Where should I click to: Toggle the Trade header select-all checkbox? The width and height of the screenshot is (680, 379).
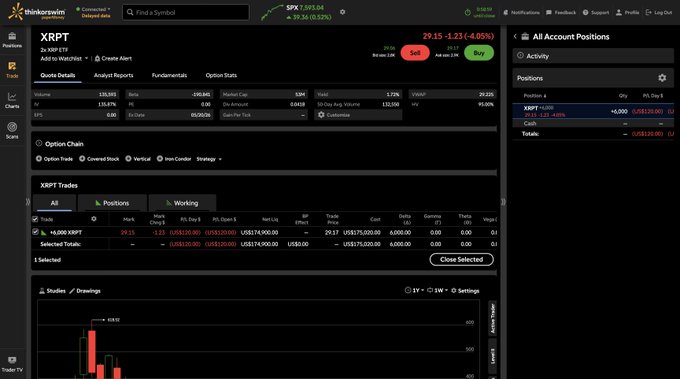[x=35, y=219]
